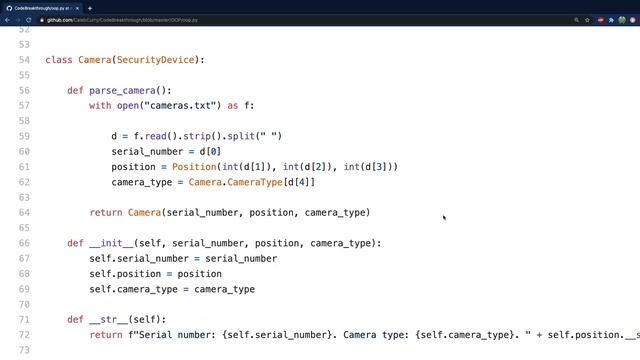Select line number 72
The image size is (640, 360).
24,335
